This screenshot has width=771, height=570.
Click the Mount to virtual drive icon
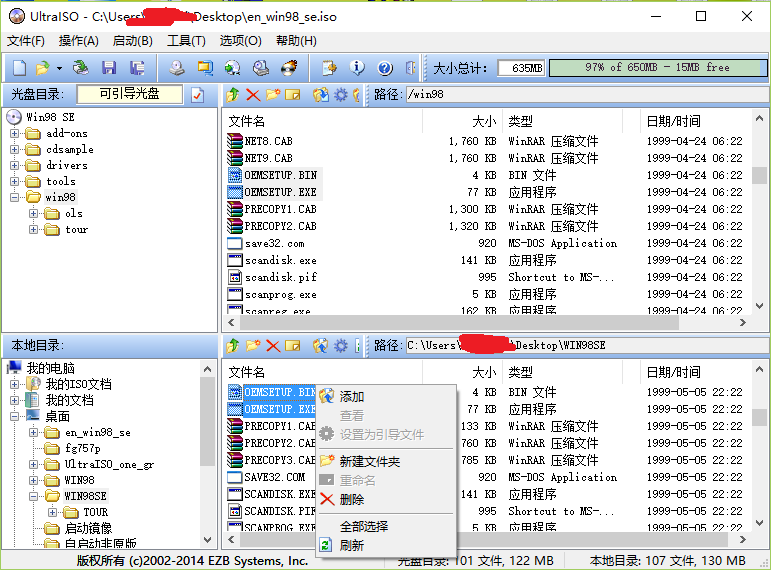pos(261,67)
